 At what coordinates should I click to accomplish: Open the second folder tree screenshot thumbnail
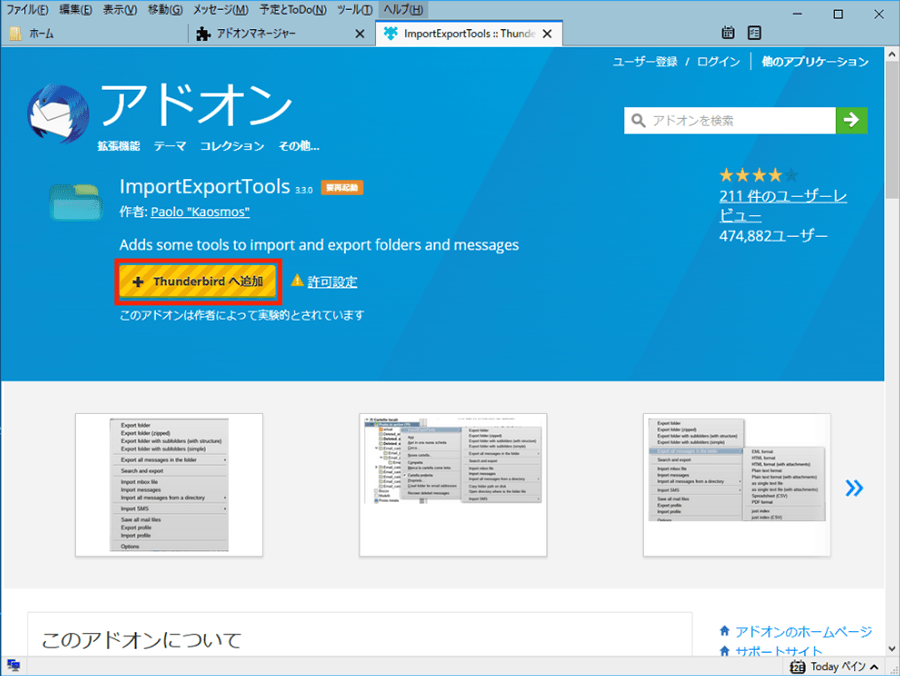click(x=453, y=485)
